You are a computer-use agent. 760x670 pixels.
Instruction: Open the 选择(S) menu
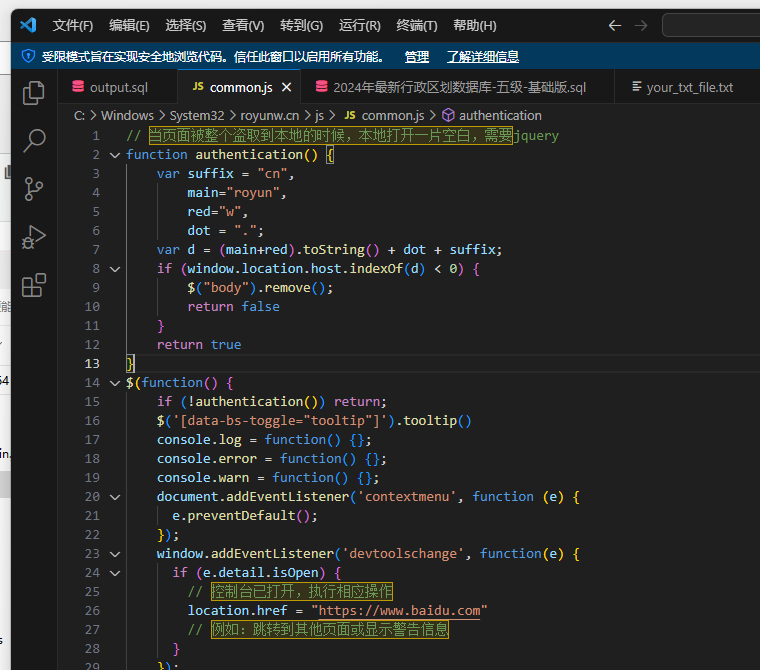click(186, 25)
